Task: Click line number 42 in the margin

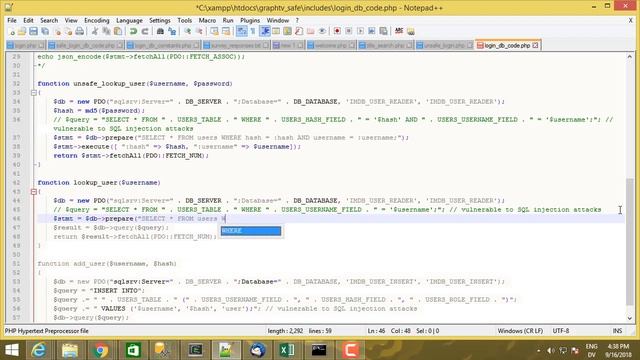Action: 16,182
